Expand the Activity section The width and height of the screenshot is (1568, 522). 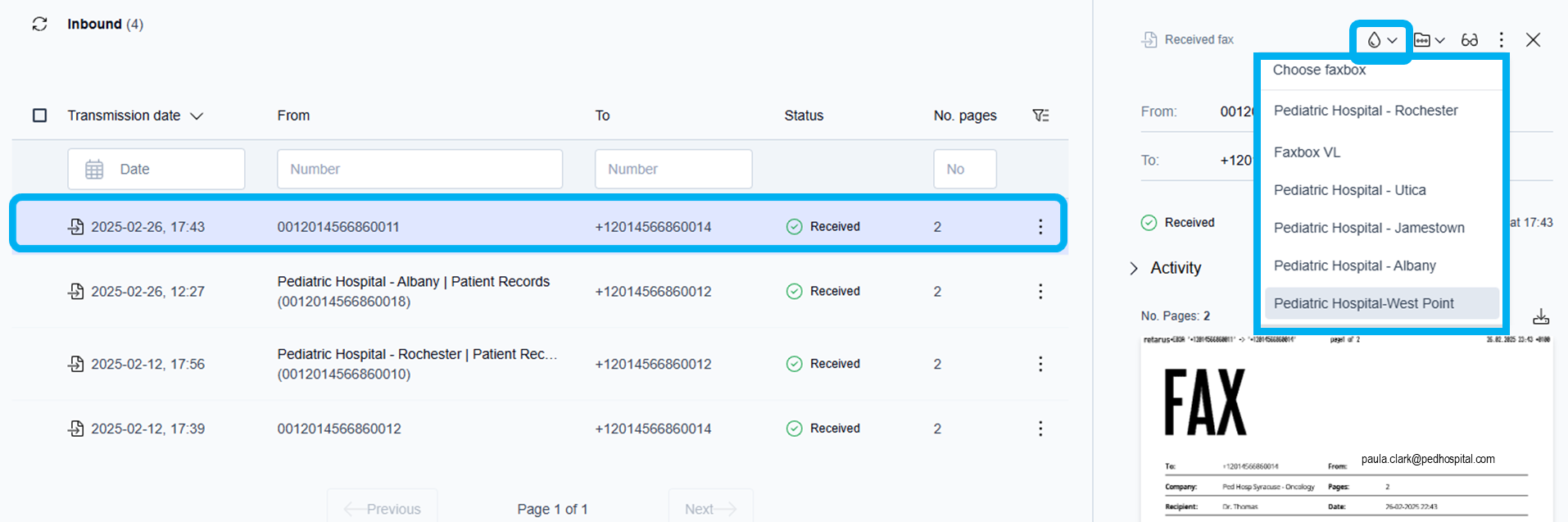pos(1134,269)
